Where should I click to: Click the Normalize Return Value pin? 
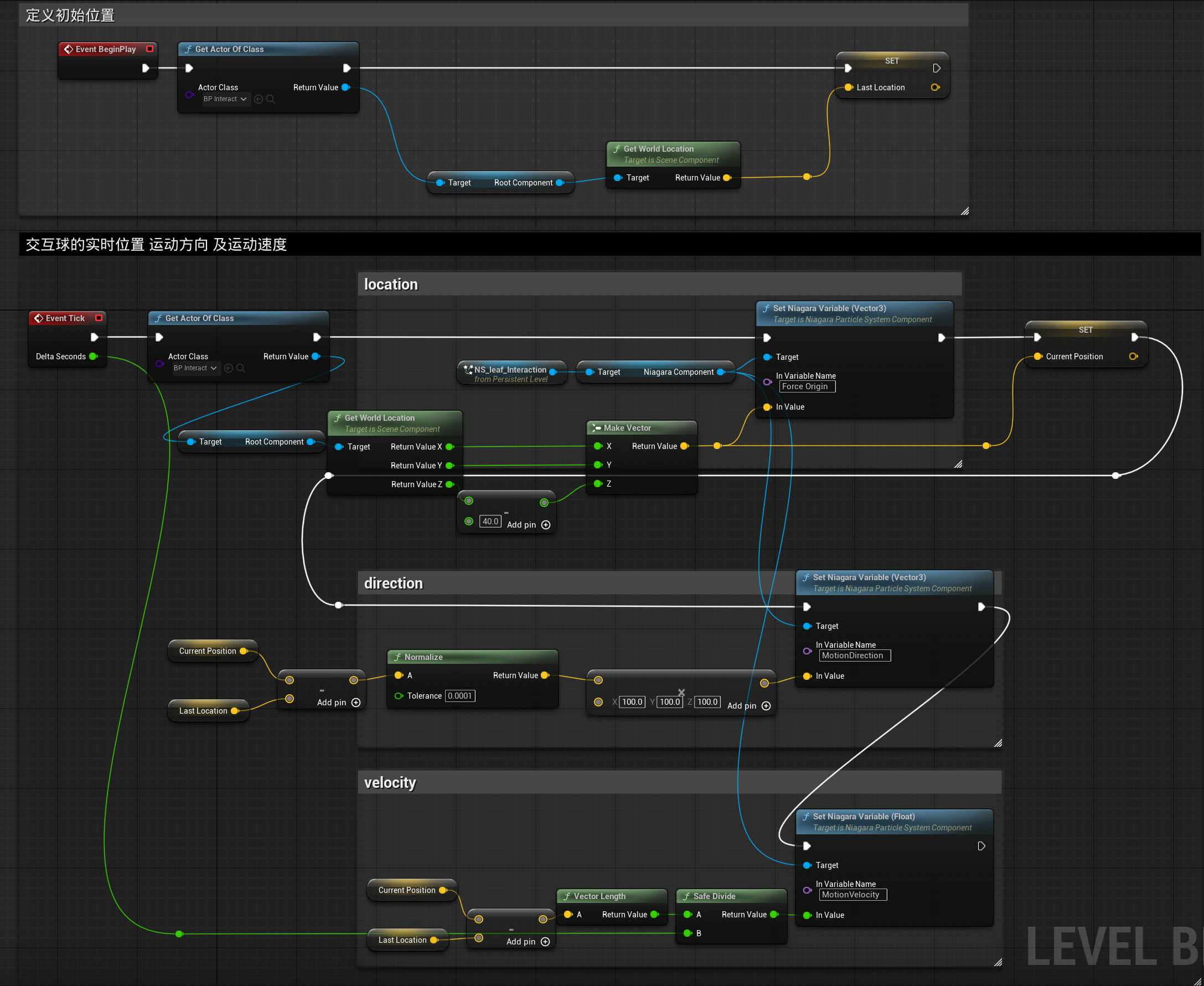545,675
